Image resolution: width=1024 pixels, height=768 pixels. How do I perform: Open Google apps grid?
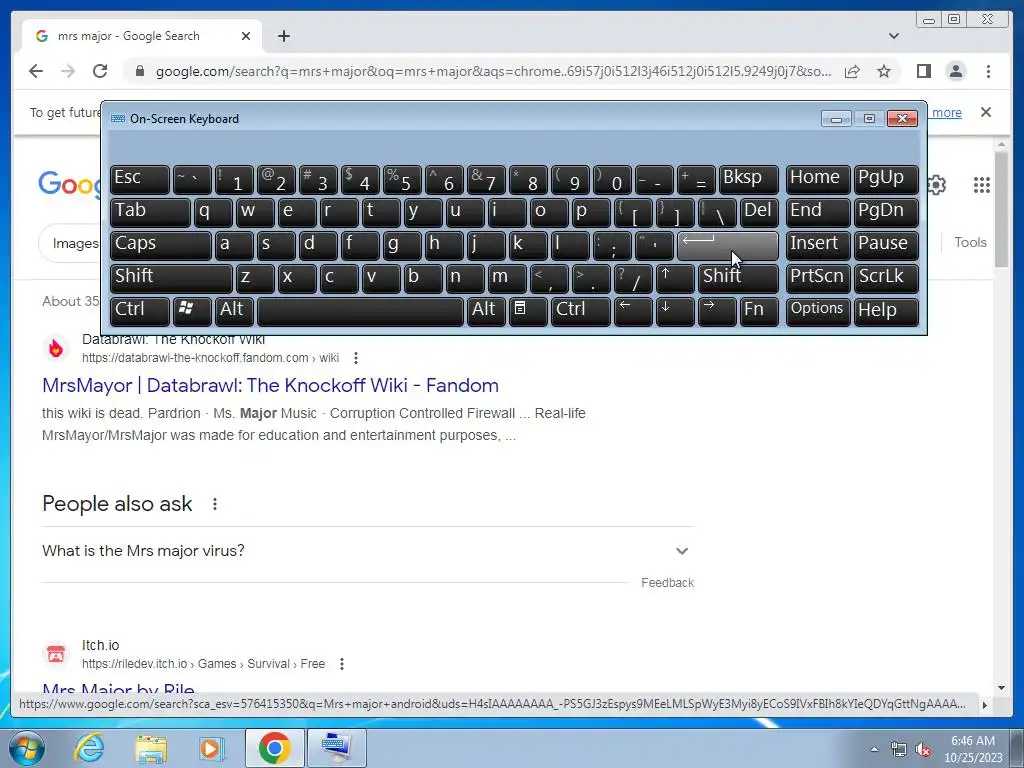click(x=982, y=185)
